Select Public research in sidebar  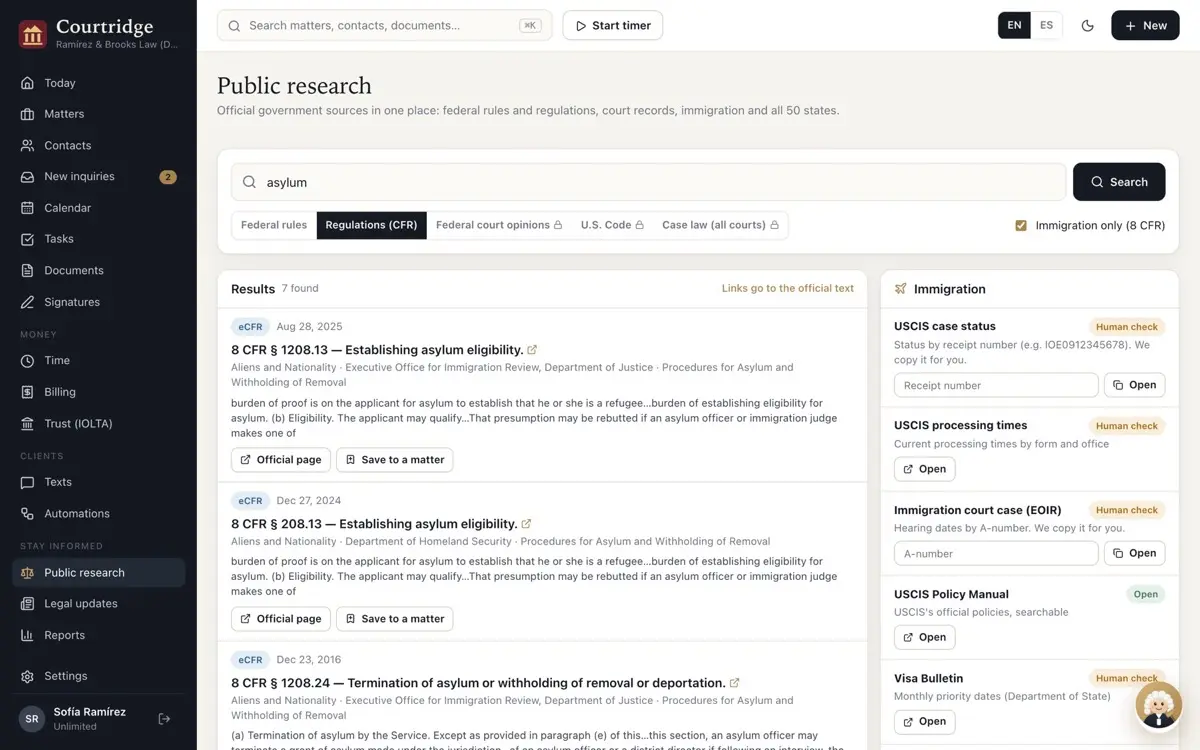point(98,573)
